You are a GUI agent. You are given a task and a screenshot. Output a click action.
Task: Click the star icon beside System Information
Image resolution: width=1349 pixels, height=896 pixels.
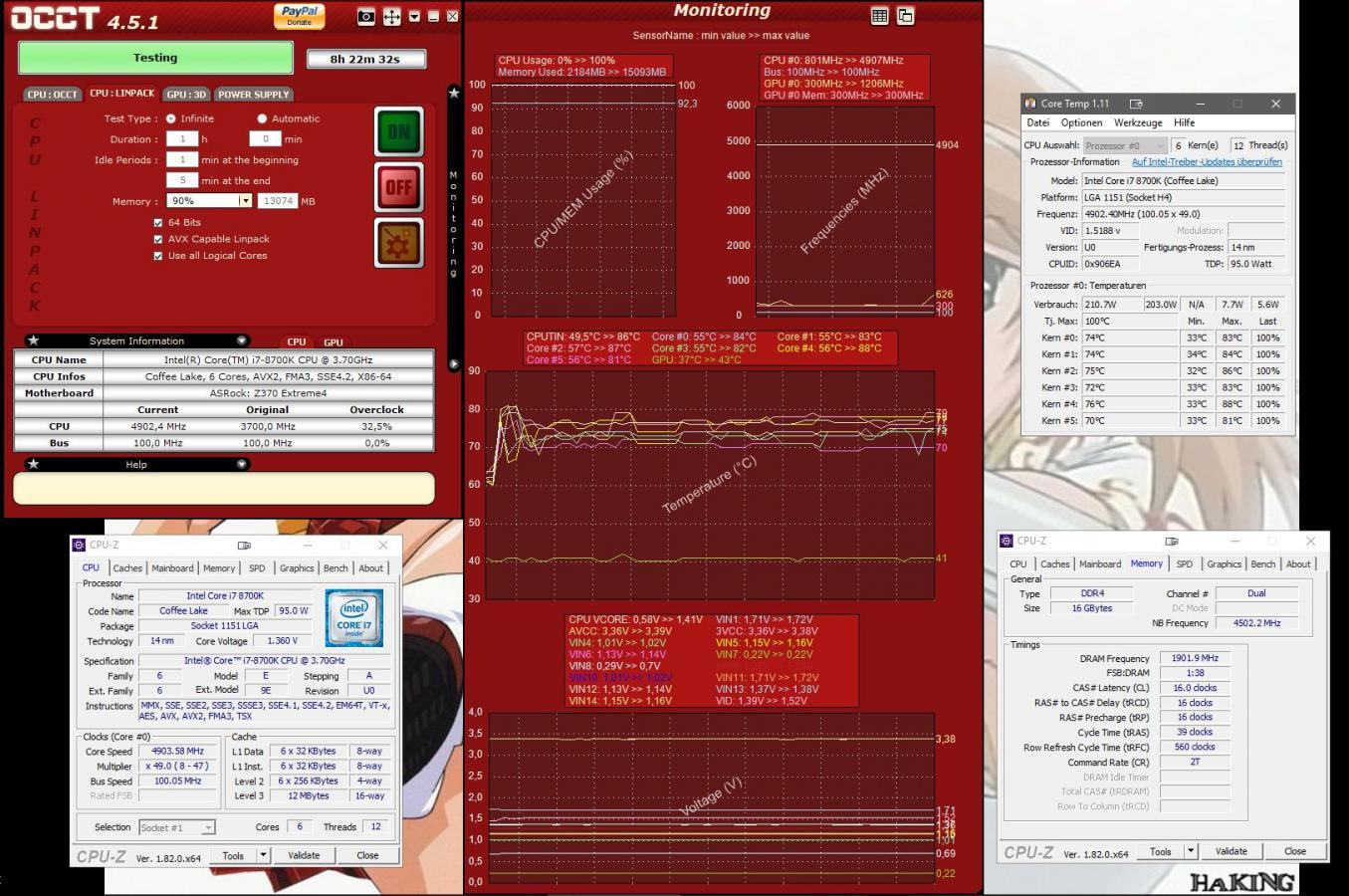coord(33,340)
